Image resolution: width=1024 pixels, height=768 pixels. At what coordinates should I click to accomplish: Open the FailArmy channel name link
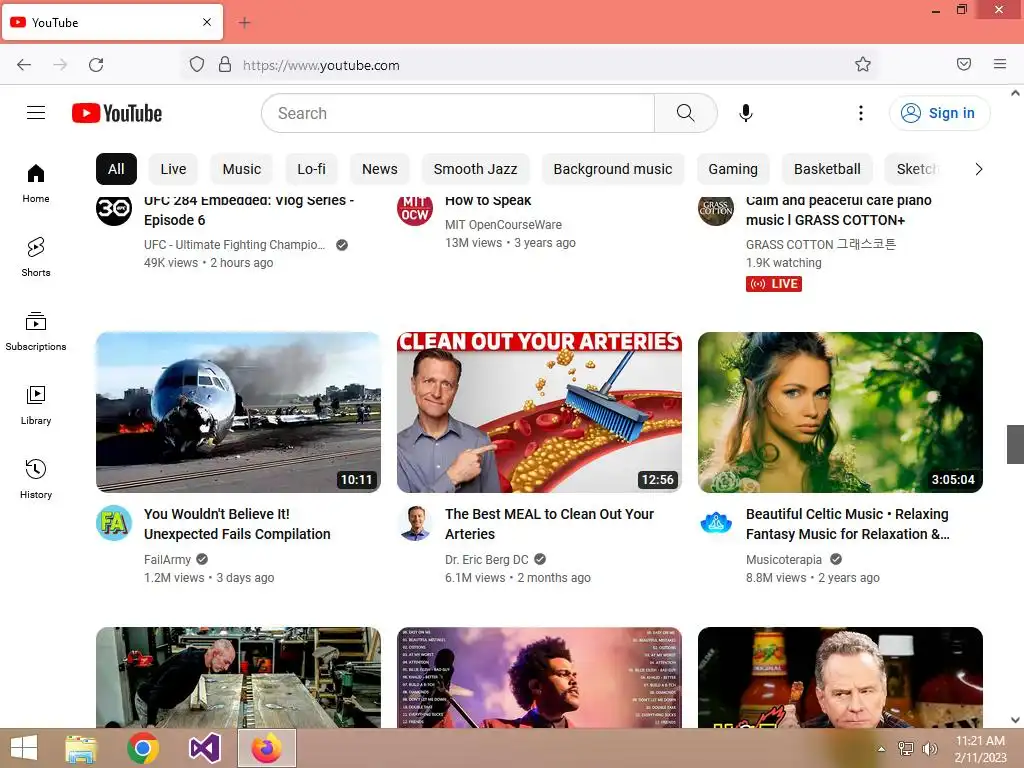click(167, 560)
